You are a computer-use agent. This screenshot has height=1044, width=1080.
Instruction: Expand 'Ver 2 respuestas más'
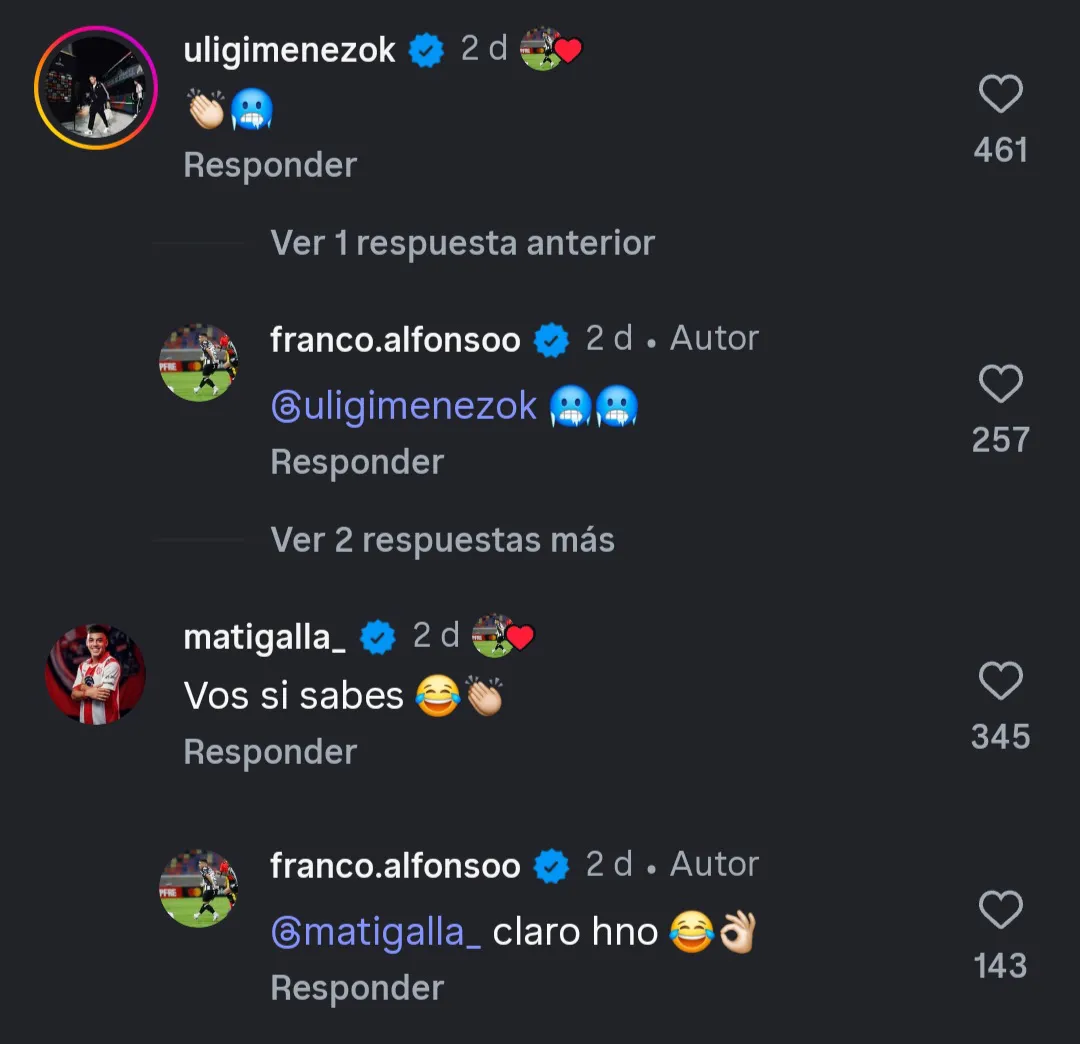point(442,540)
